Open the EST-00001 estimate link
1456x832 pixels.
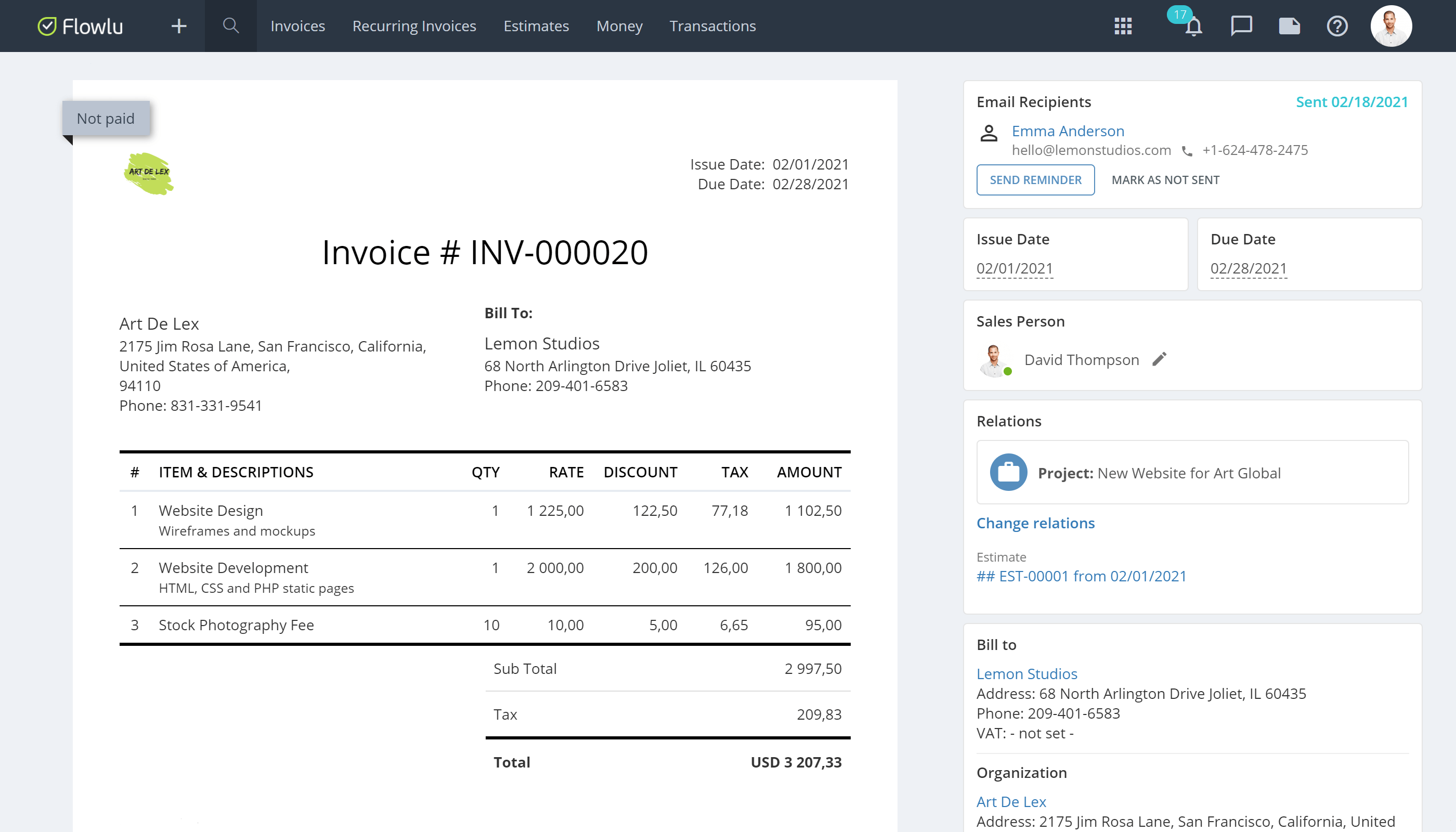(x=1081, y=576)
